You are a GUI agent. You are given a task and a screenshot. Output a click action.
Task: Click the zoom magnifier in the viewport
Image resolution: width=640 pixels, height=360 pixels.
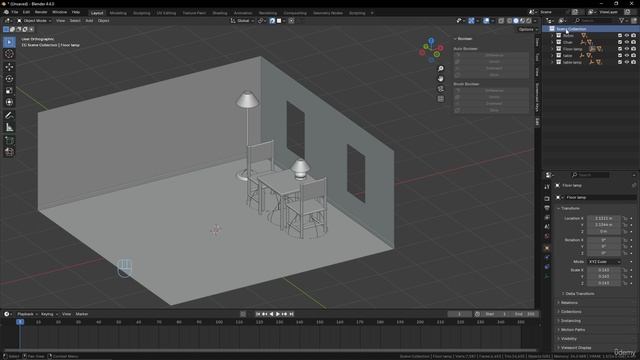[440, 69]
